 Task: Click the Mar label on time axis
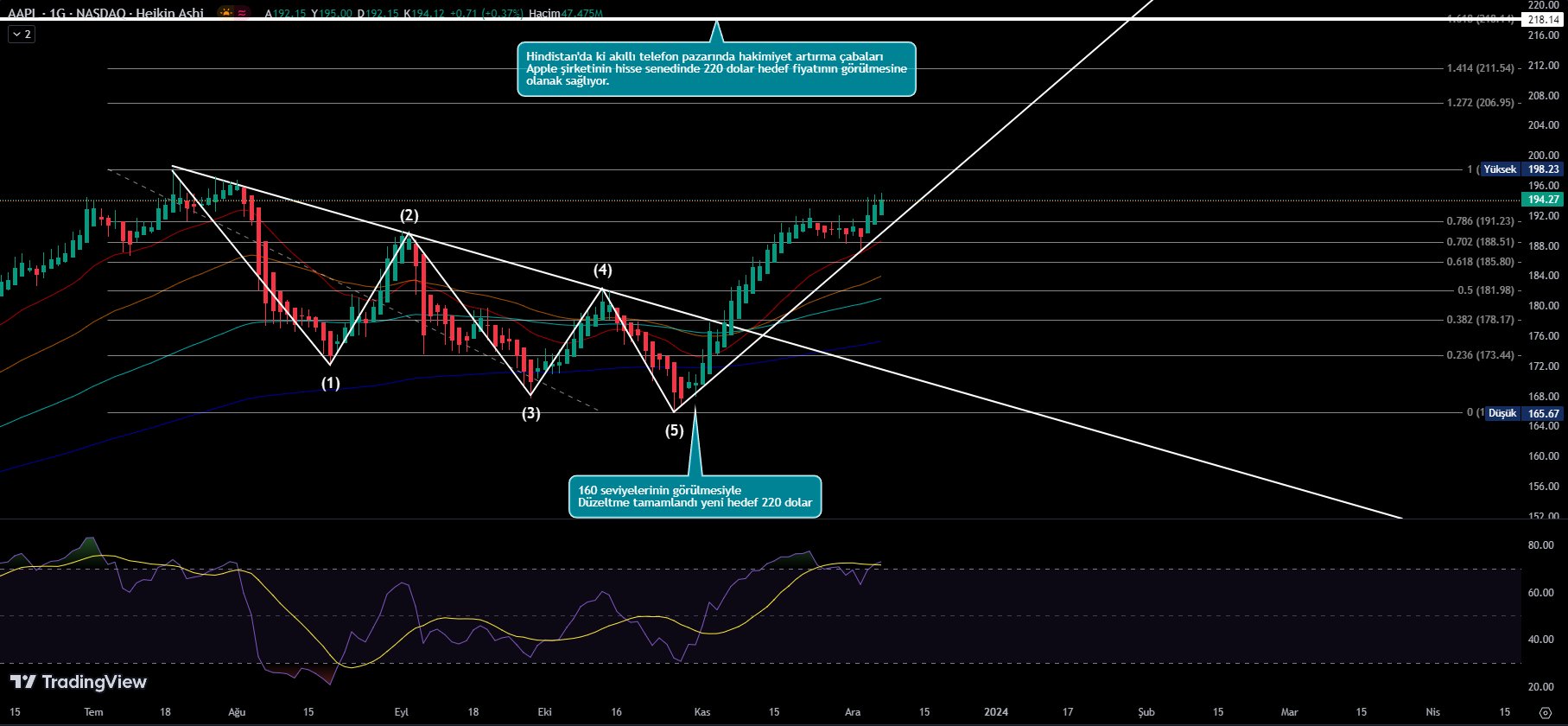click(1289, 712)
